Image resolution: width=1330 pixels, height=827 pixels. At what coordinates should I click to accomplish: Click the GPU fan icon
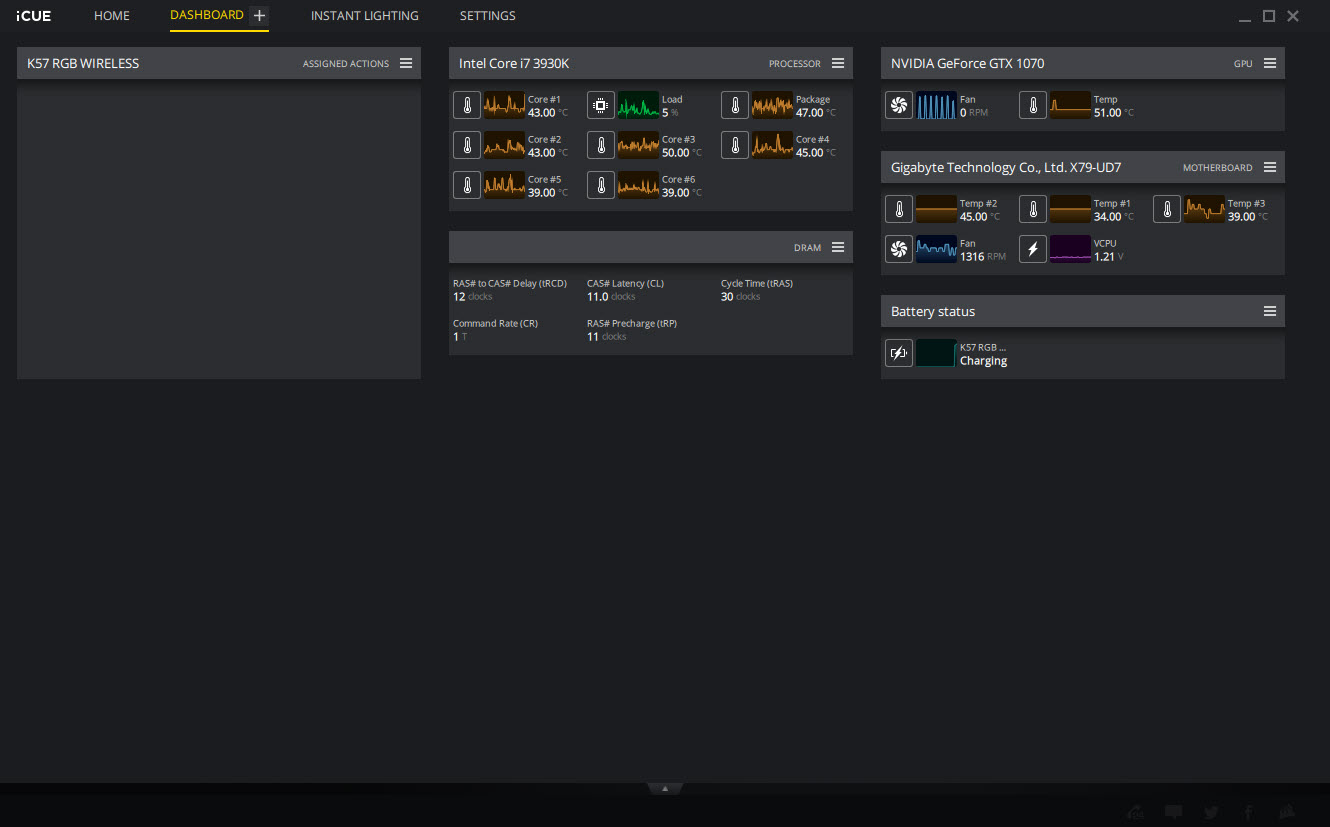point(898,105)
